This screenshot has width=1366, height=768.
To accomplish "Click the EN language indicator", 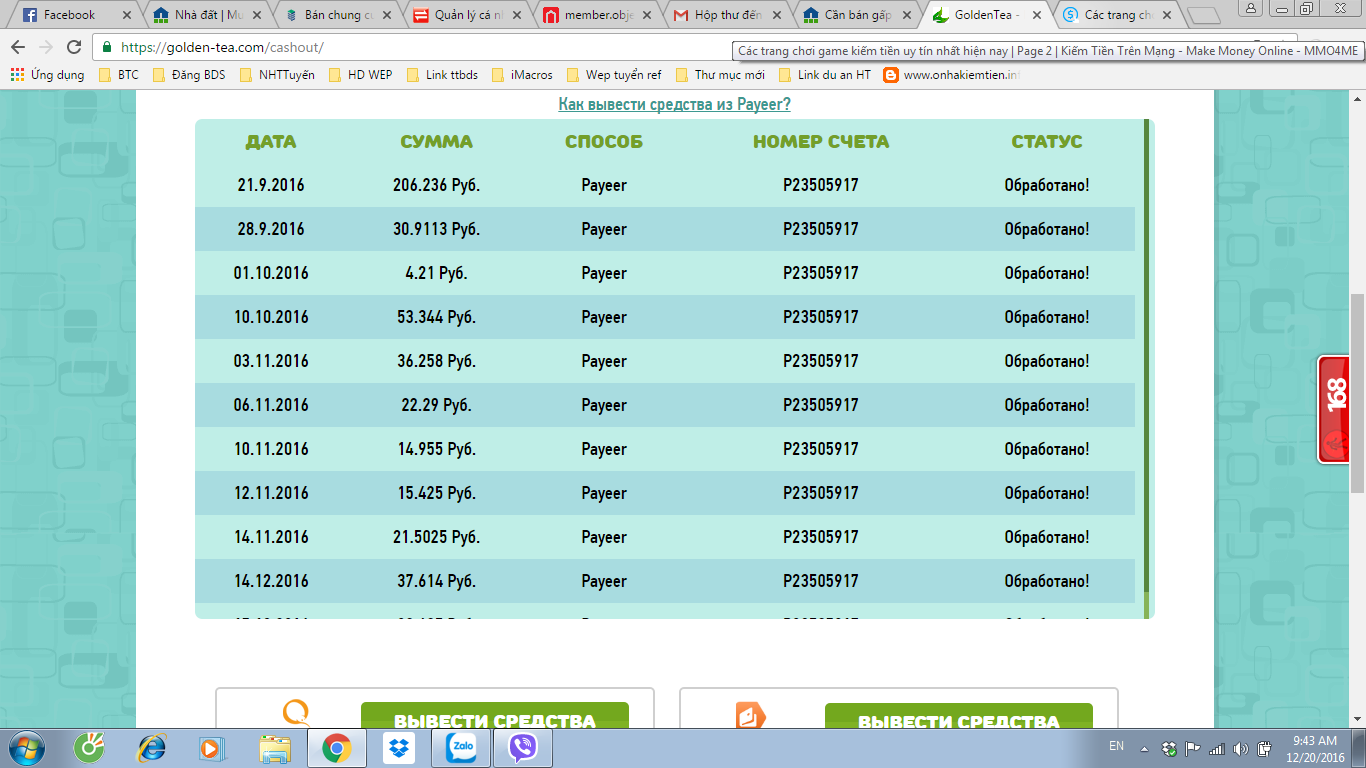I will click(x=1116, y=746).
